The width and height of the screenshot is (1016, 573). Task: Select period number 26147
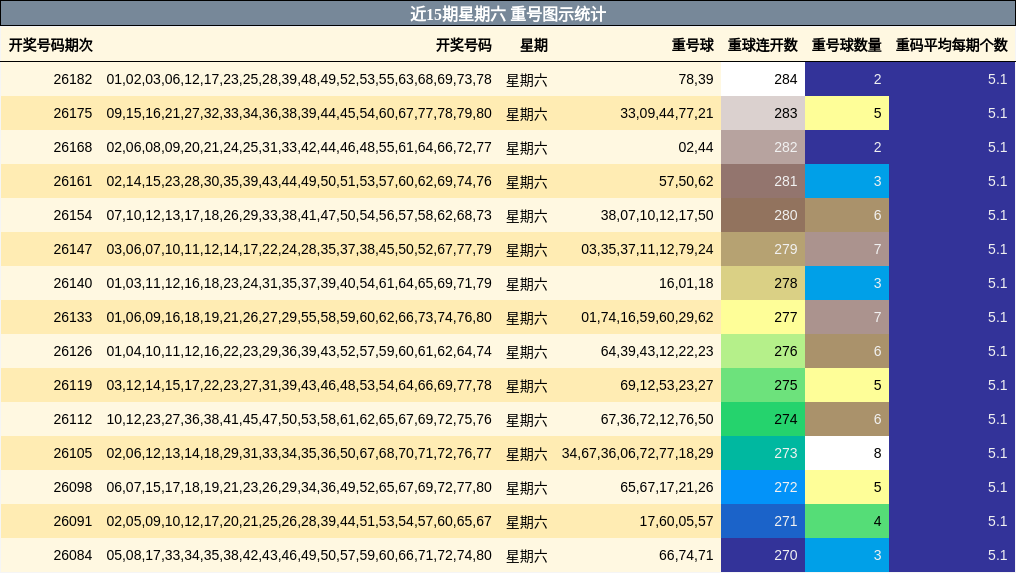(x=73, y=250)
